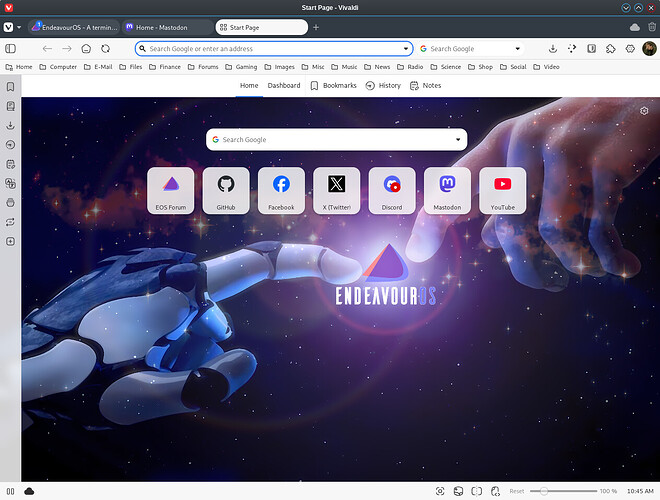Open the Vivaldi main menu button
This screenshot has height=500, width=660.
[x=8, y=27]
